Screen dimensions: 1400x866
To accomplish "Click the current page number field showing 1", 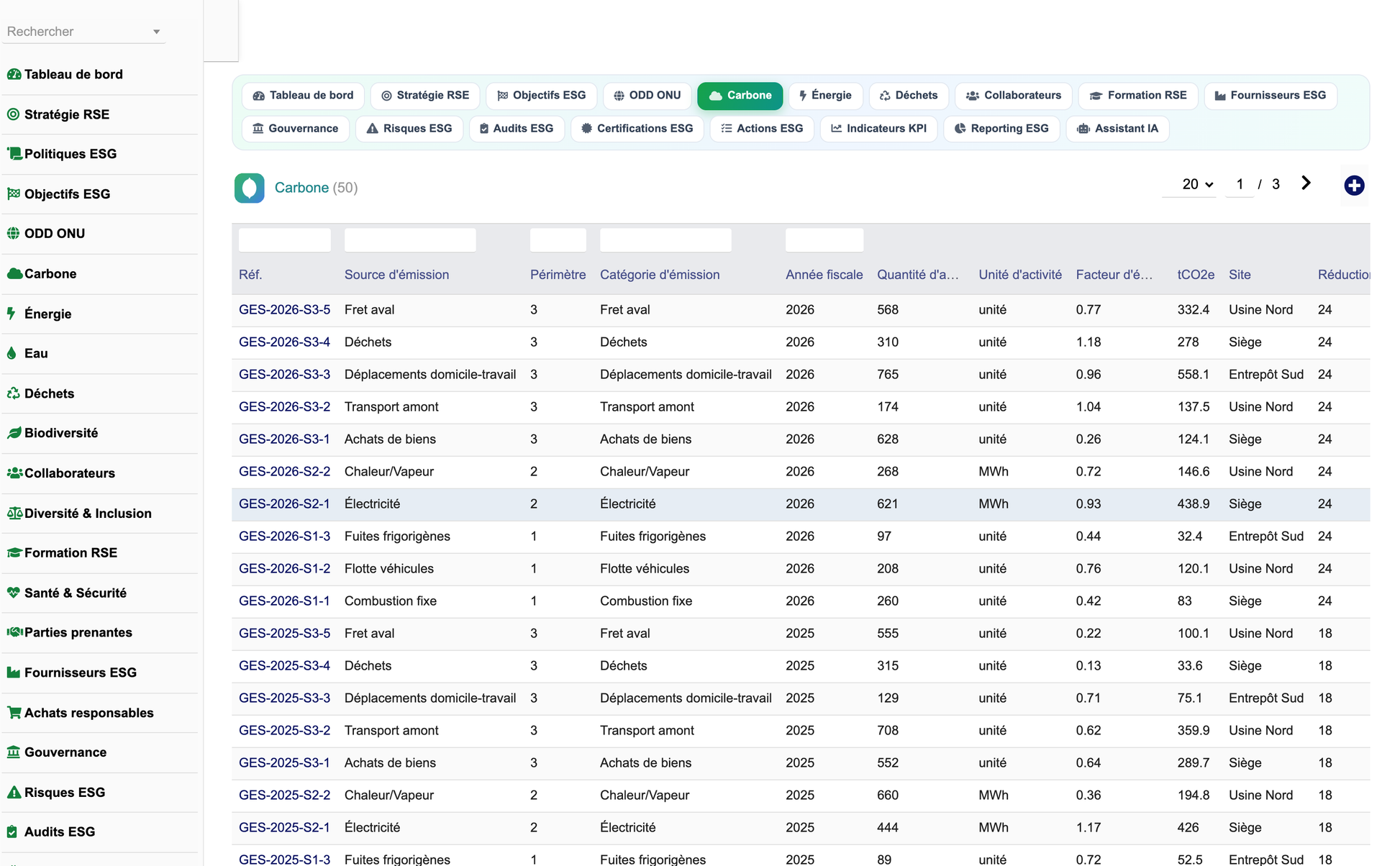I will point(1239,184).
